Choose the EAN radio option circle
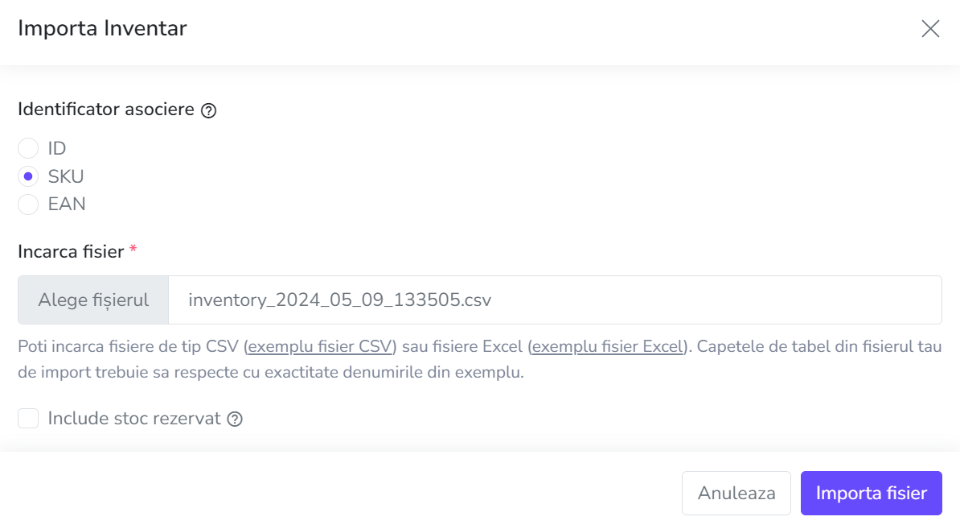This screenshot has height=529, width=960. tap(28, 204)
